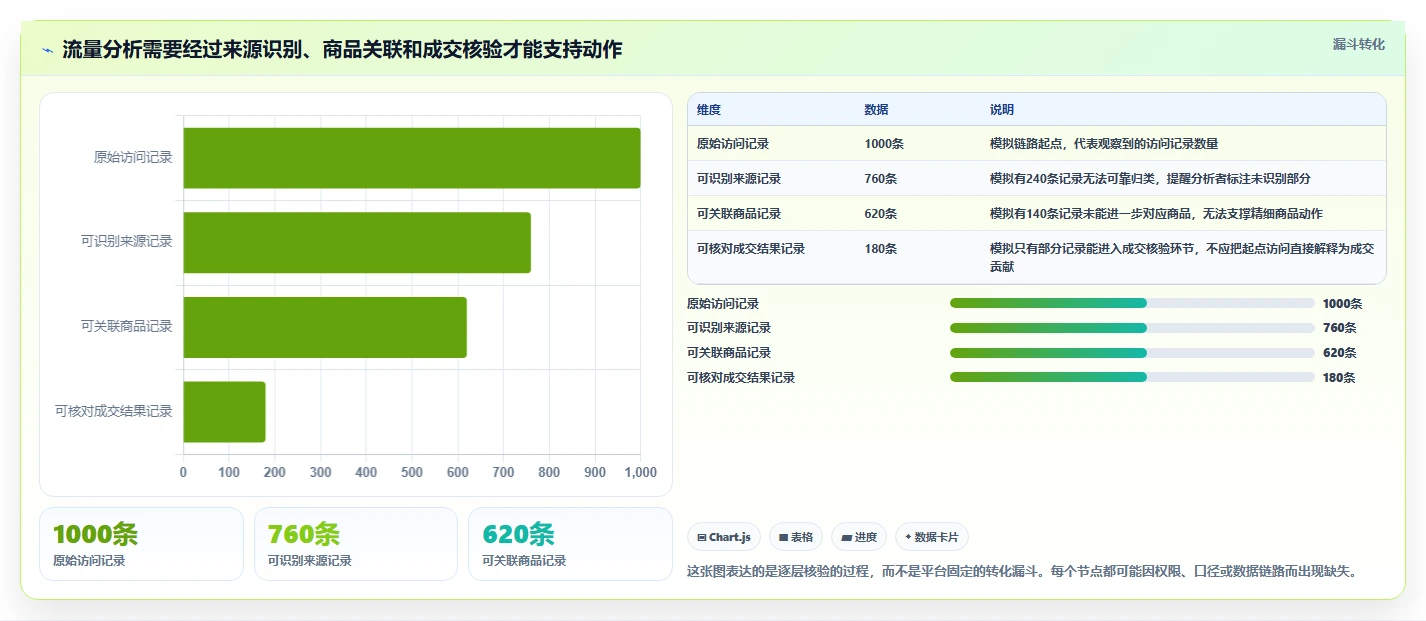Image resolution: width=1426 pixels, height=621 pixels.
Task: Click the 可关联商品记录 chart bar
Action: pos(325,327)
